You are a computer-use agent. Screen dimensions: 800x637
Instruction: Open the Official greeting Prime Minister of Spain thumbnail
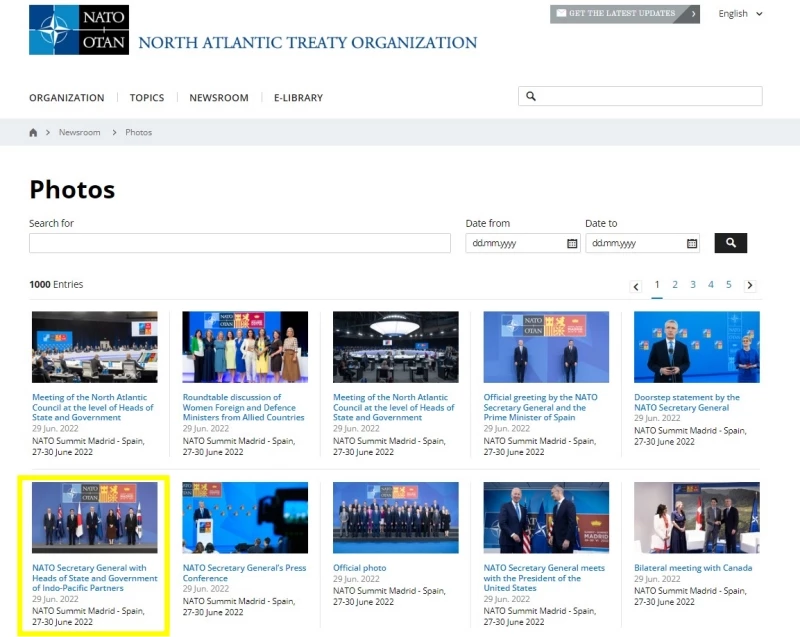click(546, 347)
